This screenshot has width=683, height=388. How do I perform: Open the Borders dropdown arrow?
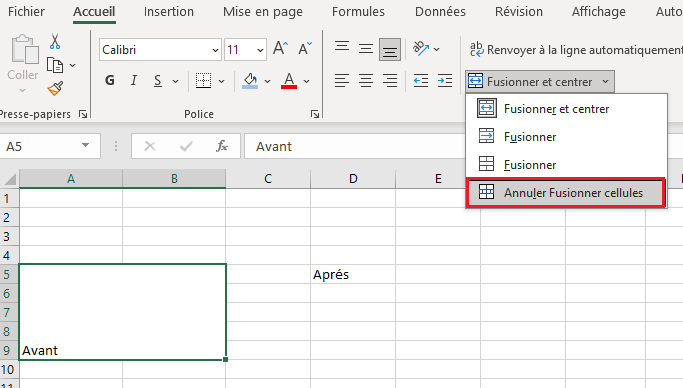pyautogui.click(x=221, y=81)
